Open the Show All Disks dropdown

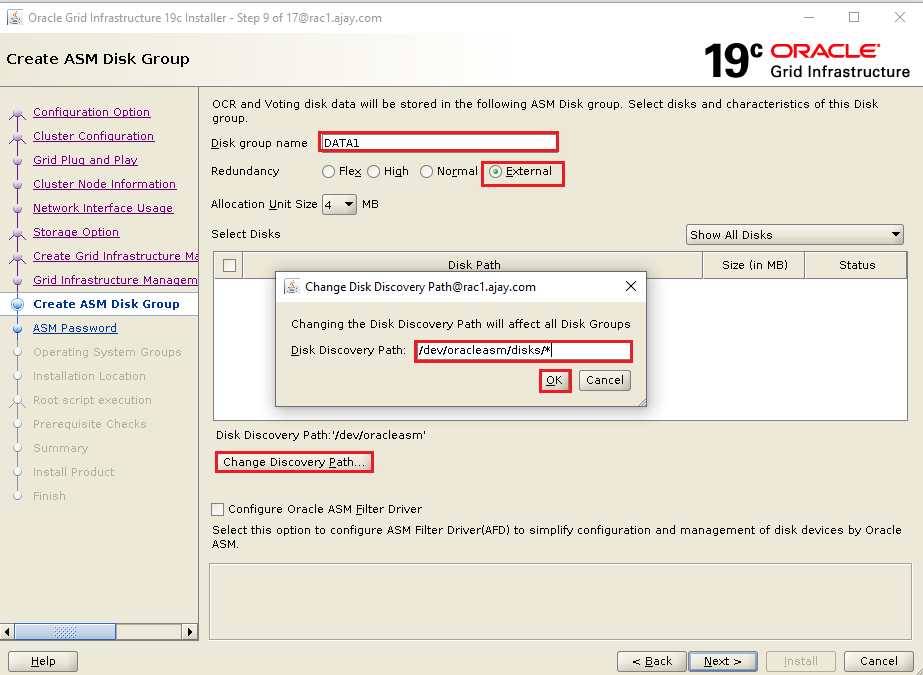click(x=795, y=235)
